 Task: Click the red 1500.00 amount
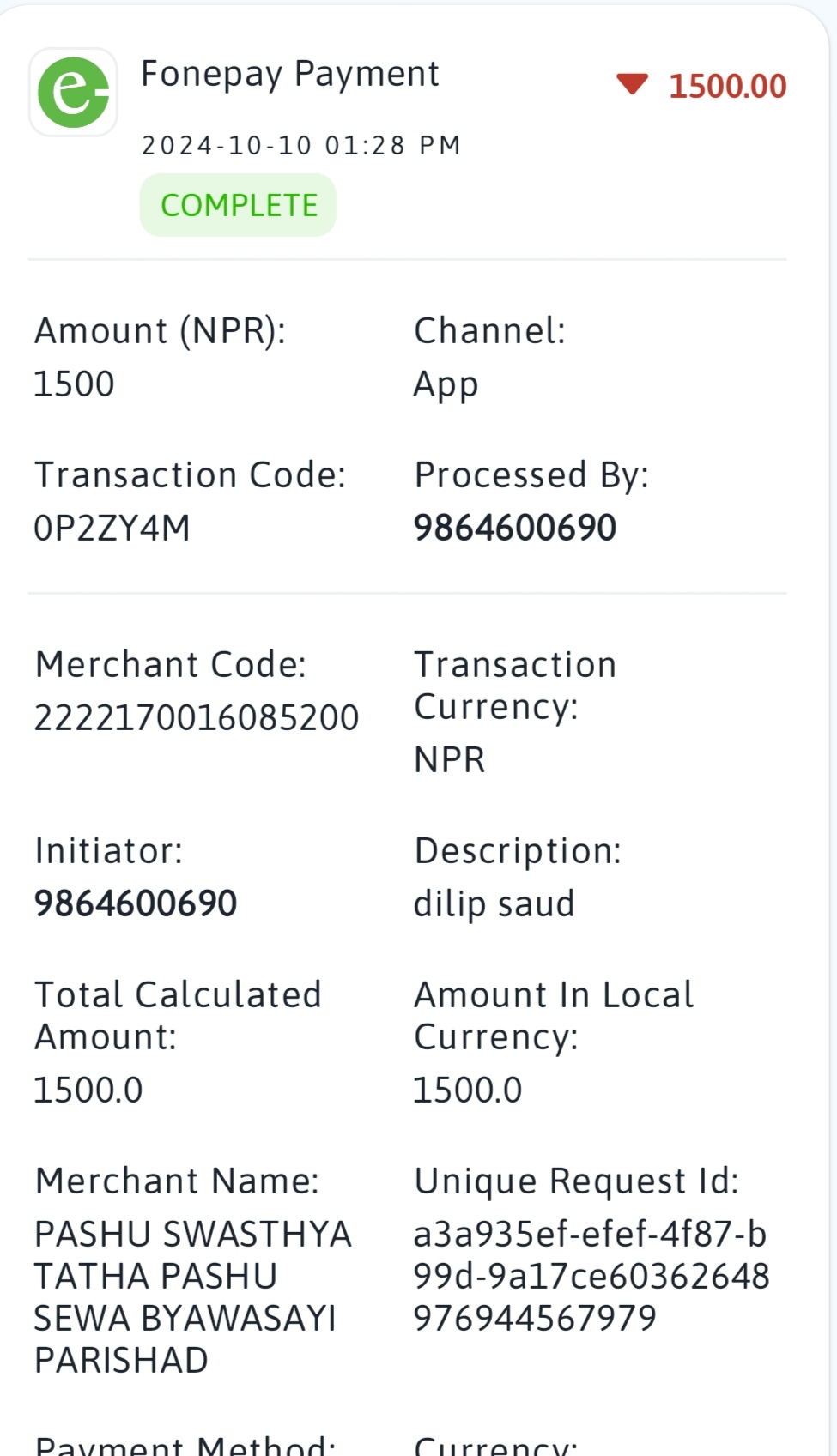[x=727, y=86]
